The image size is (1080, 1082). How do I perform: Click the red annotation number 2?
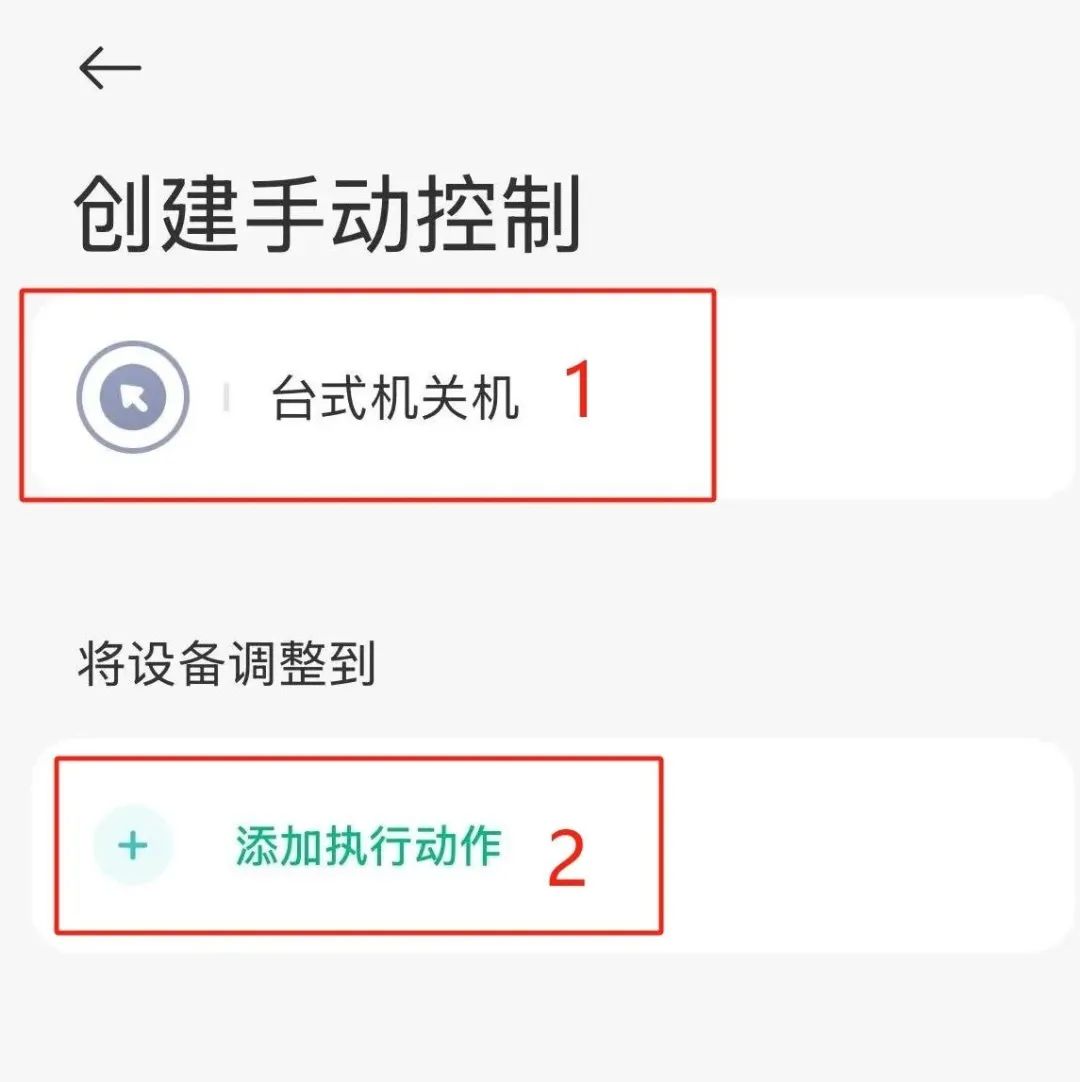click(567, 858)
